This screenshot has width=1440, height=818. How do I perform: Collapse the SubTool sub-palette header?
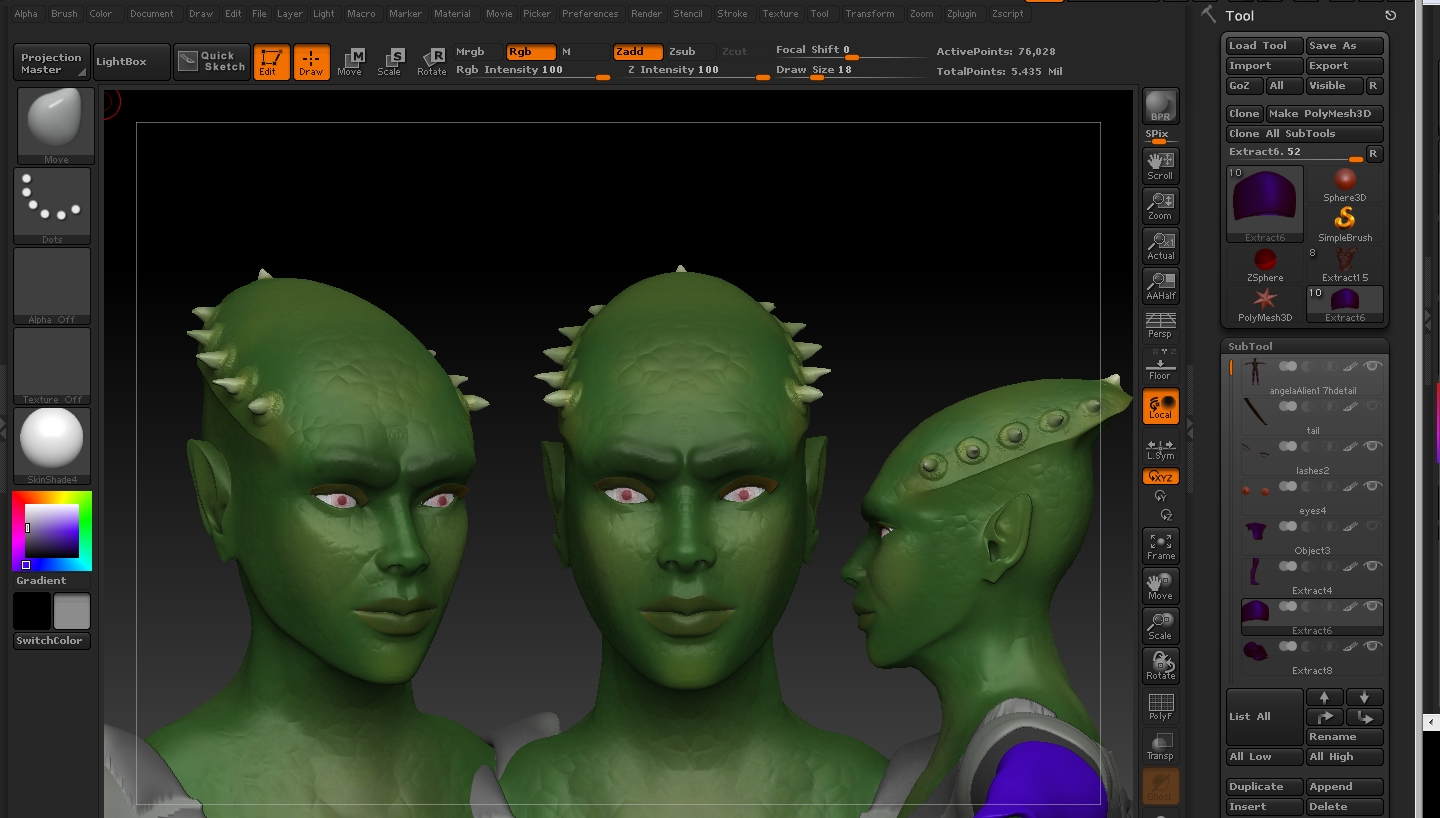[1250, 346]
